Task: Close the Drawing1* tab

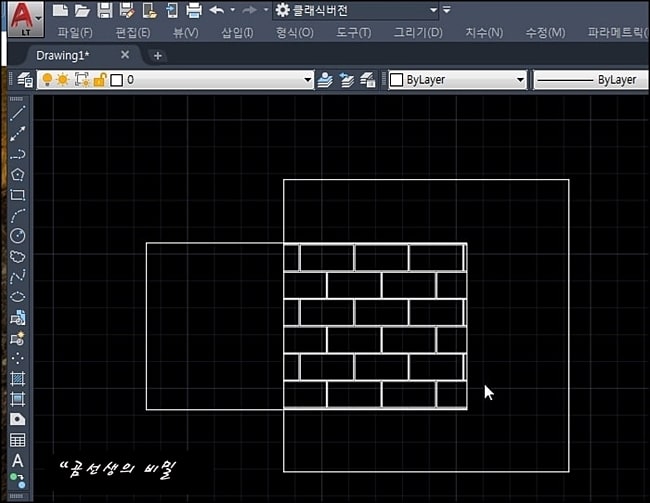Action: [125, 55]
